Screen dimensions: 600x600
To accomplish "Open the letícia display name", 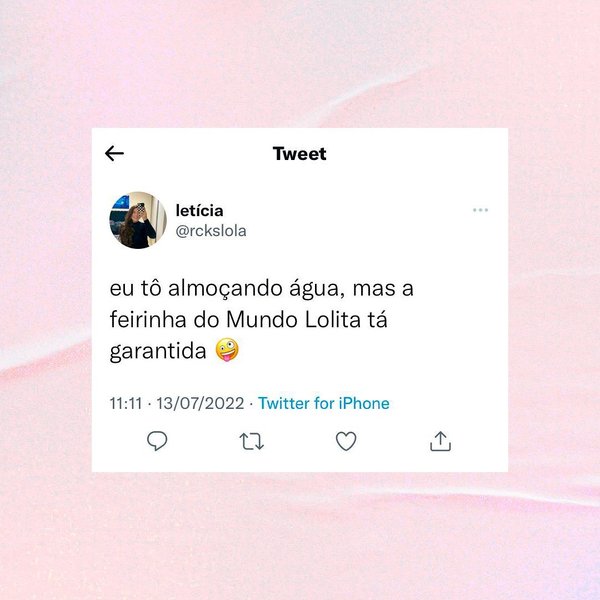I will (x=199, y=210).
